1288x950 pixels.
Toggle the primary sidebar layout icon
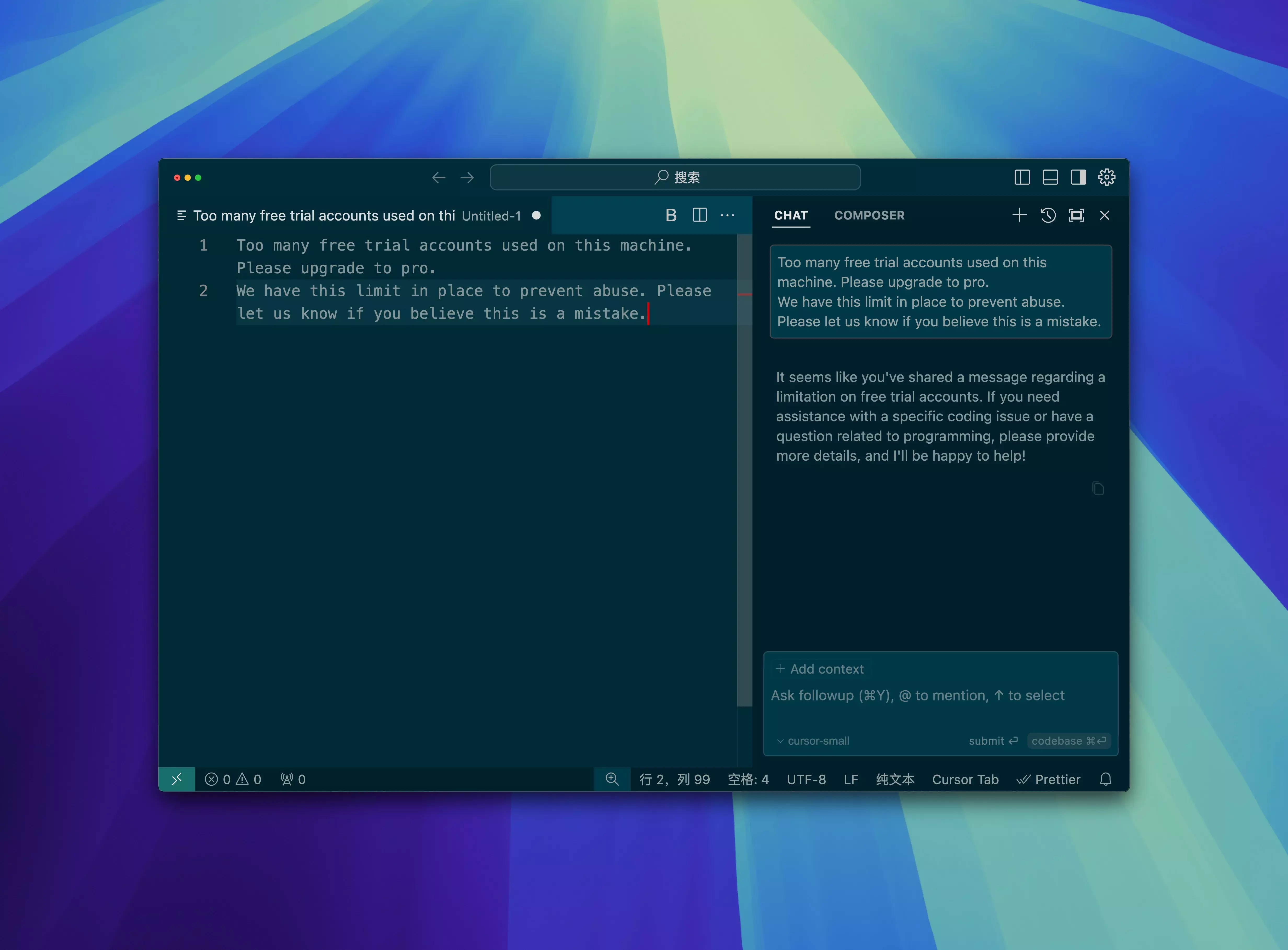tap(1022, 177)
